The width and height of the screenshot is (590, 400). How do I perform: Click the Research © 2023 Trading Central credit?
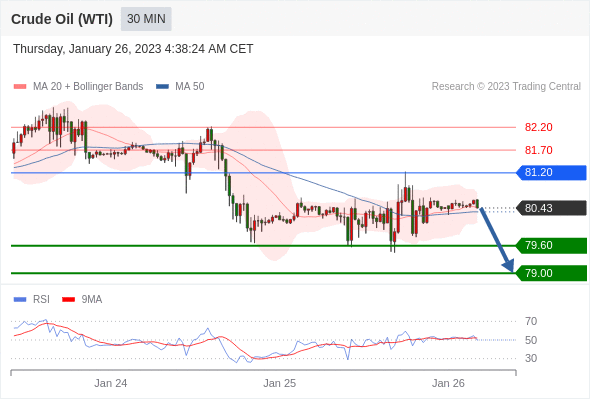(506, 87)
